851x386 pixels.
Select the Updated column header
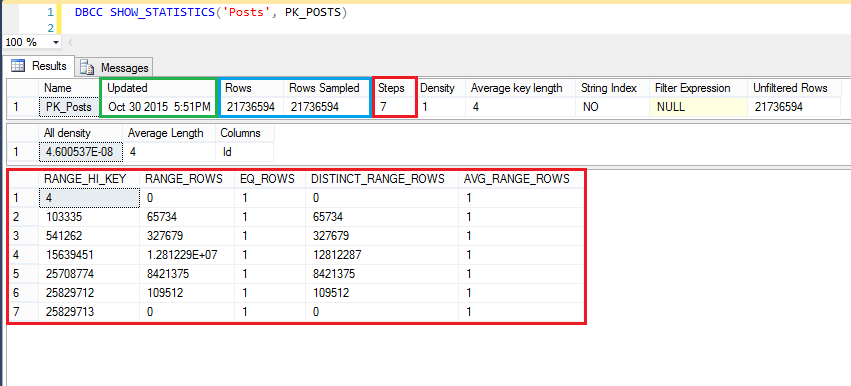(x=159, y=88)
